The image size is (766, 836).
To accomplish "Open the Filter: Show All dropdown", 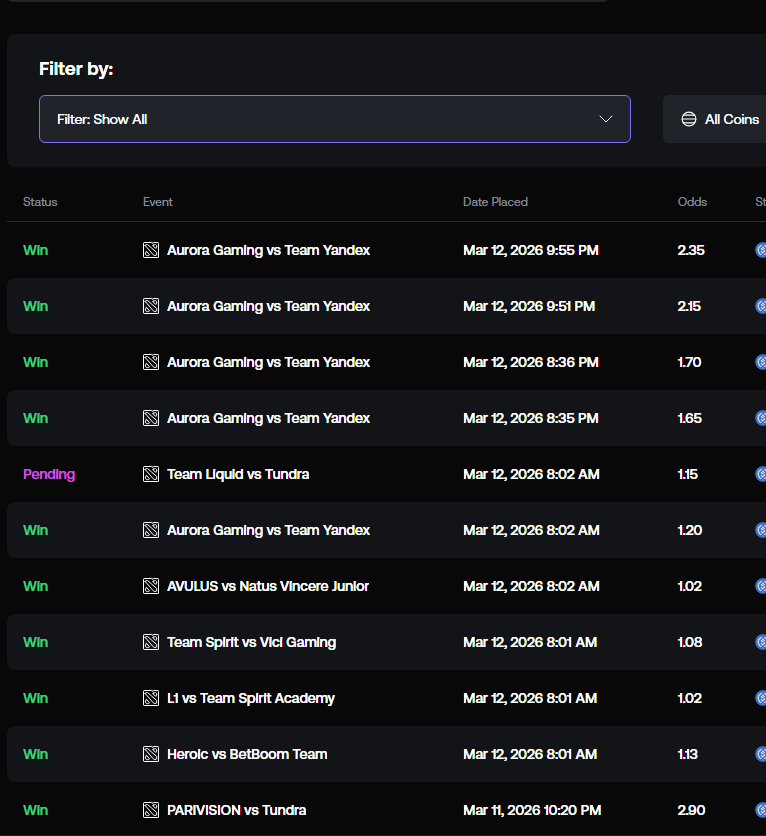I will [335, 119].
